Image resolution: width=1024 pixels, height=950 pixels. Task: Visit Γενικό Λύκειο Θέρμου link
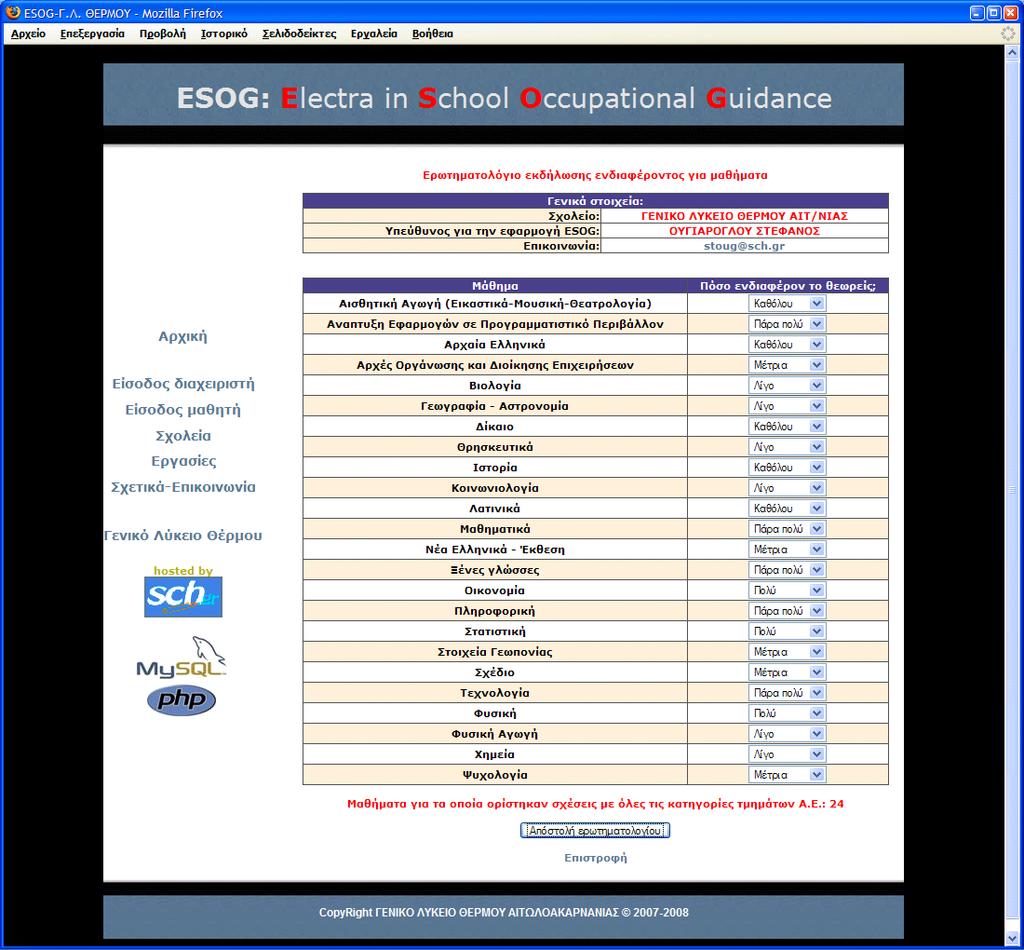[x=183, y=535]
